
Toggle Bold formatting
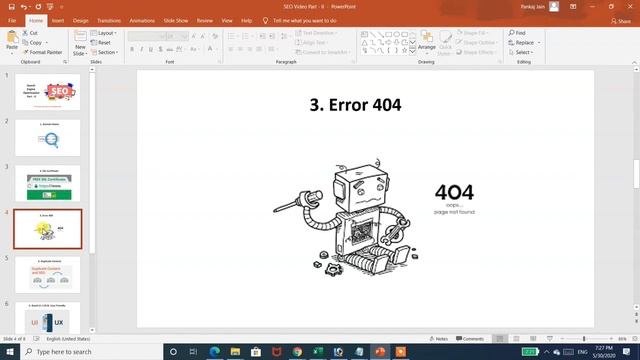[132, 49]
